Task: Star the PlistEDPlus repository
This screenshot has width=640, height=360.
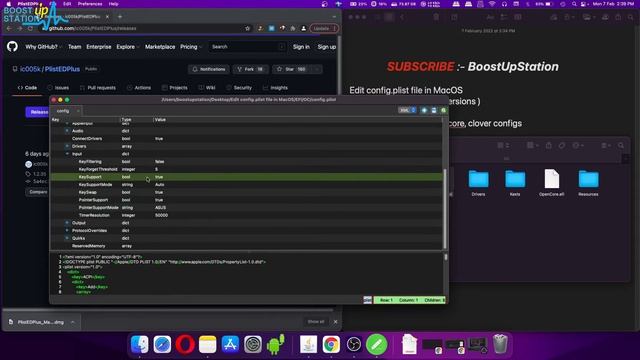Action: click(291, 69)
